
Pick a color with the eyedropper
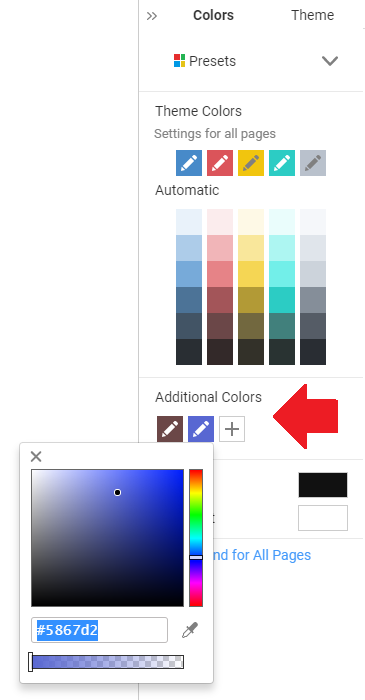click(x=190, y=630)
